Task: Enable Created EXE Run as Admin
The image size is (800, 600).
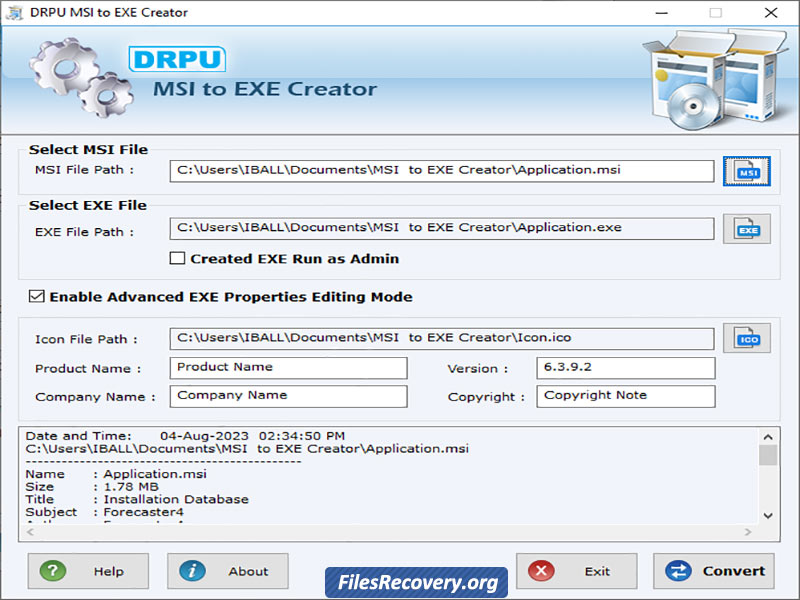Action: (x=177, y=259)
